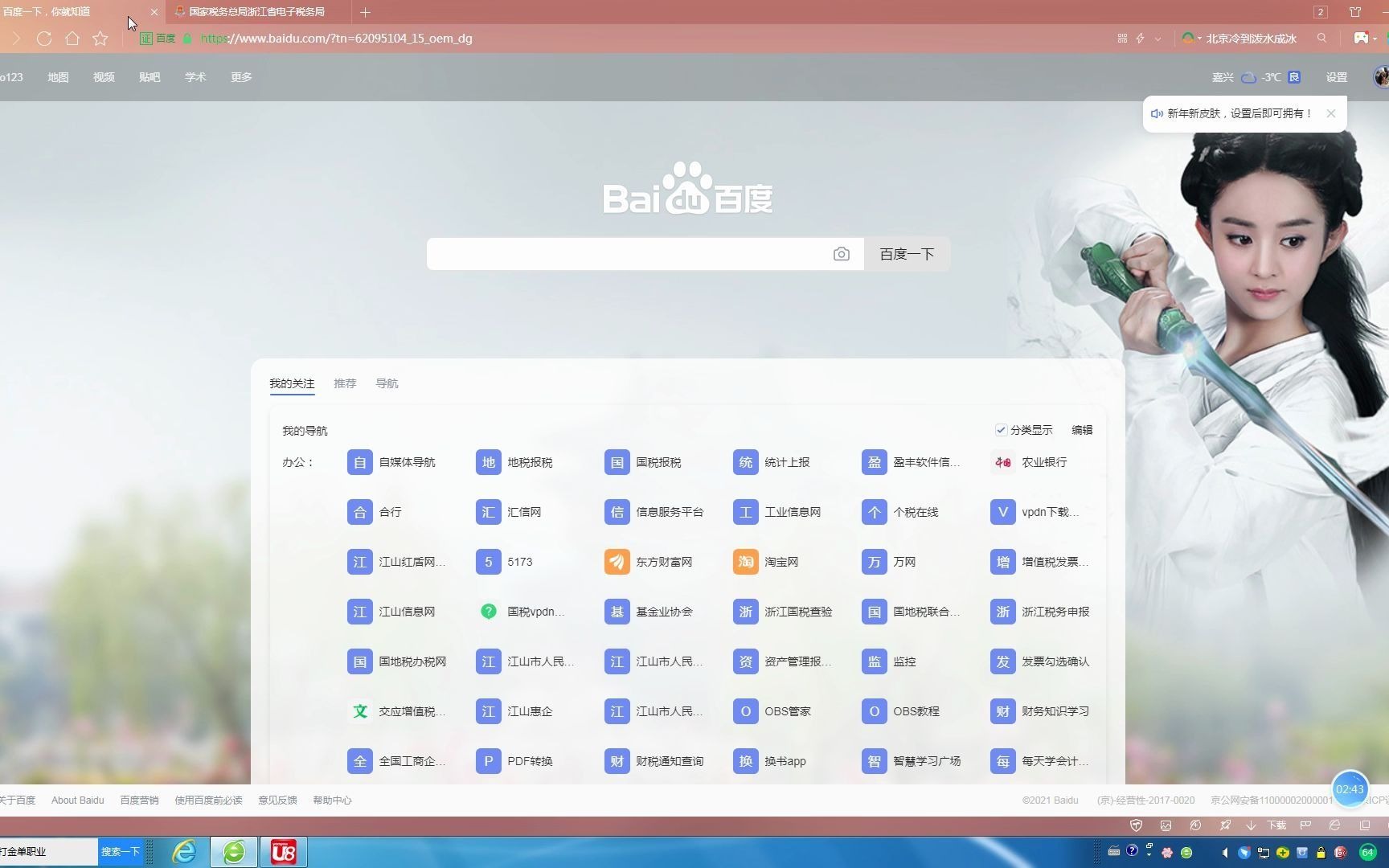Go to the browser home page icon
1389x868 pixels.
[72, 39]
